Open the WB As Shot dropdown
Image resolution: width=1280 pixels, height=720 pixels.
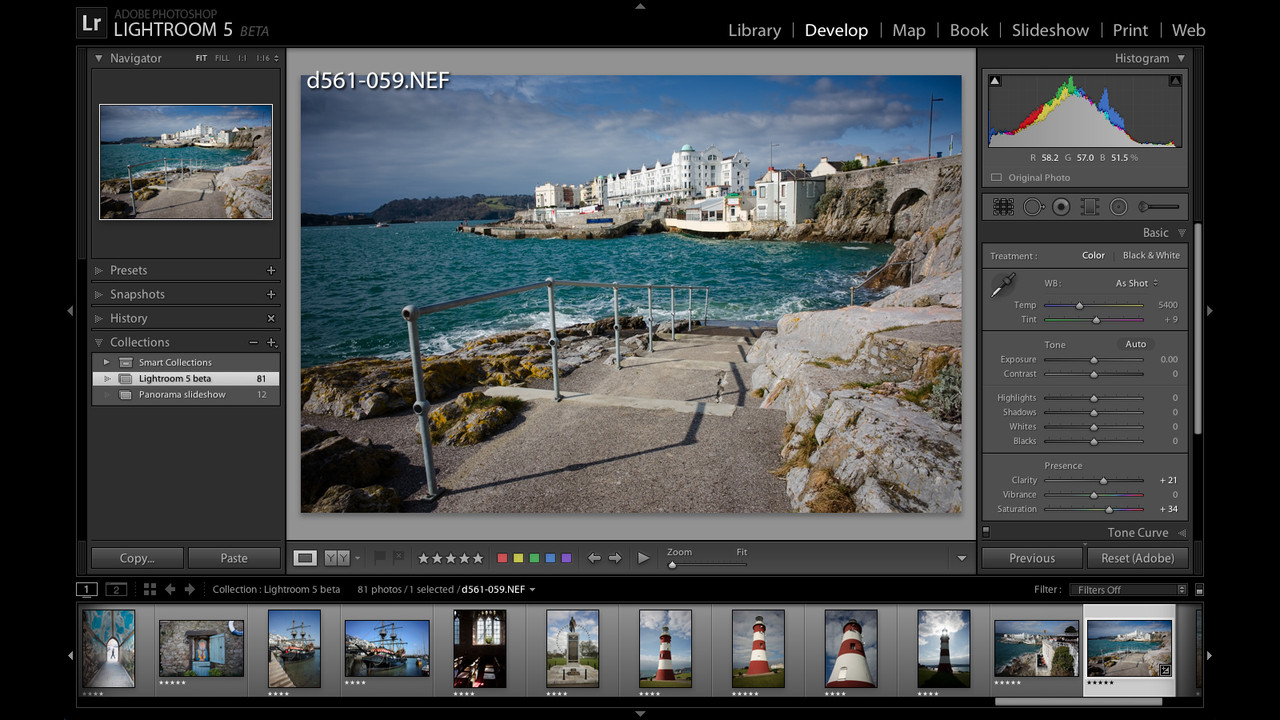(x=1136, y=283)
